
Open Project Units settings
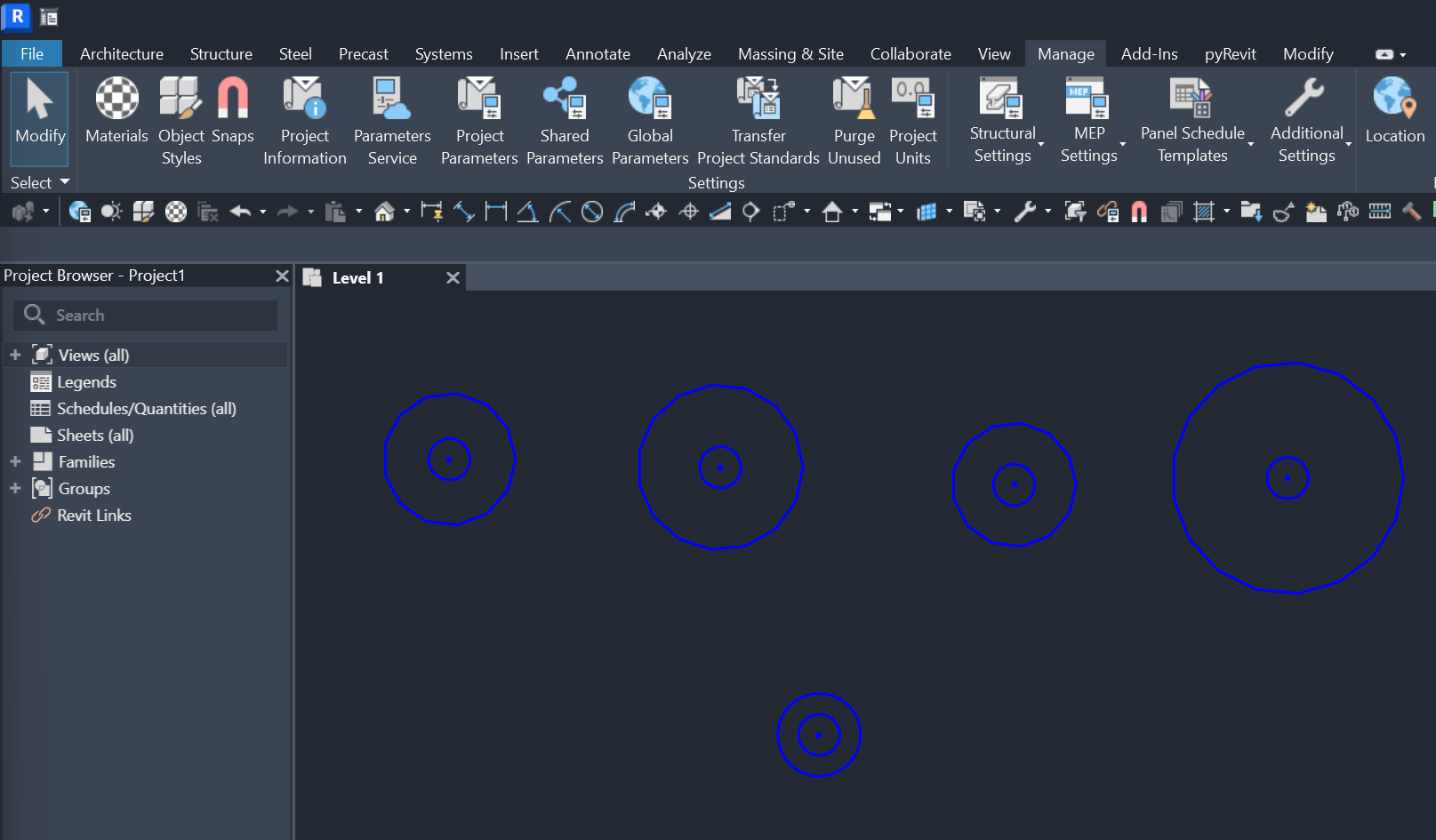913,121
